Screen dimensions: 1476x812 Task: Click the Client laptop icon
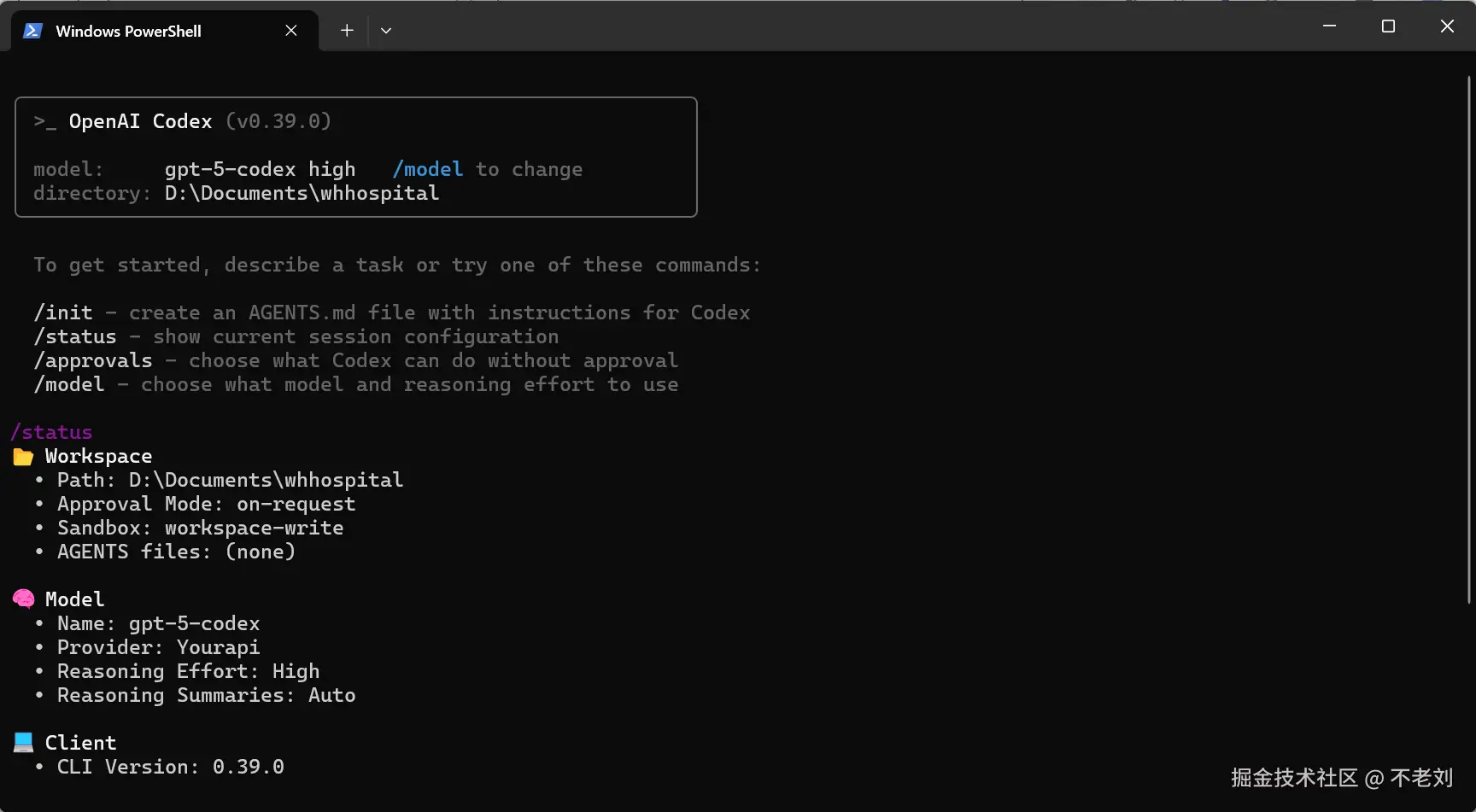23,742
